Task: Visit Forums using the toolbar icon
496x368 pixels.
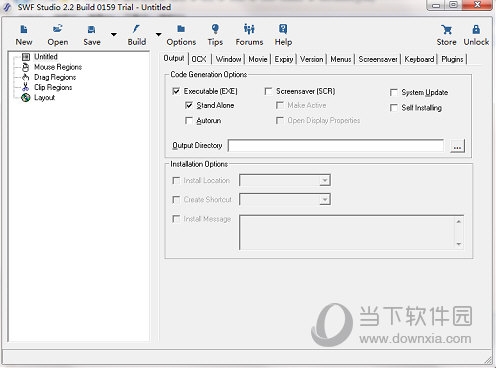Action: pos(249,35)
